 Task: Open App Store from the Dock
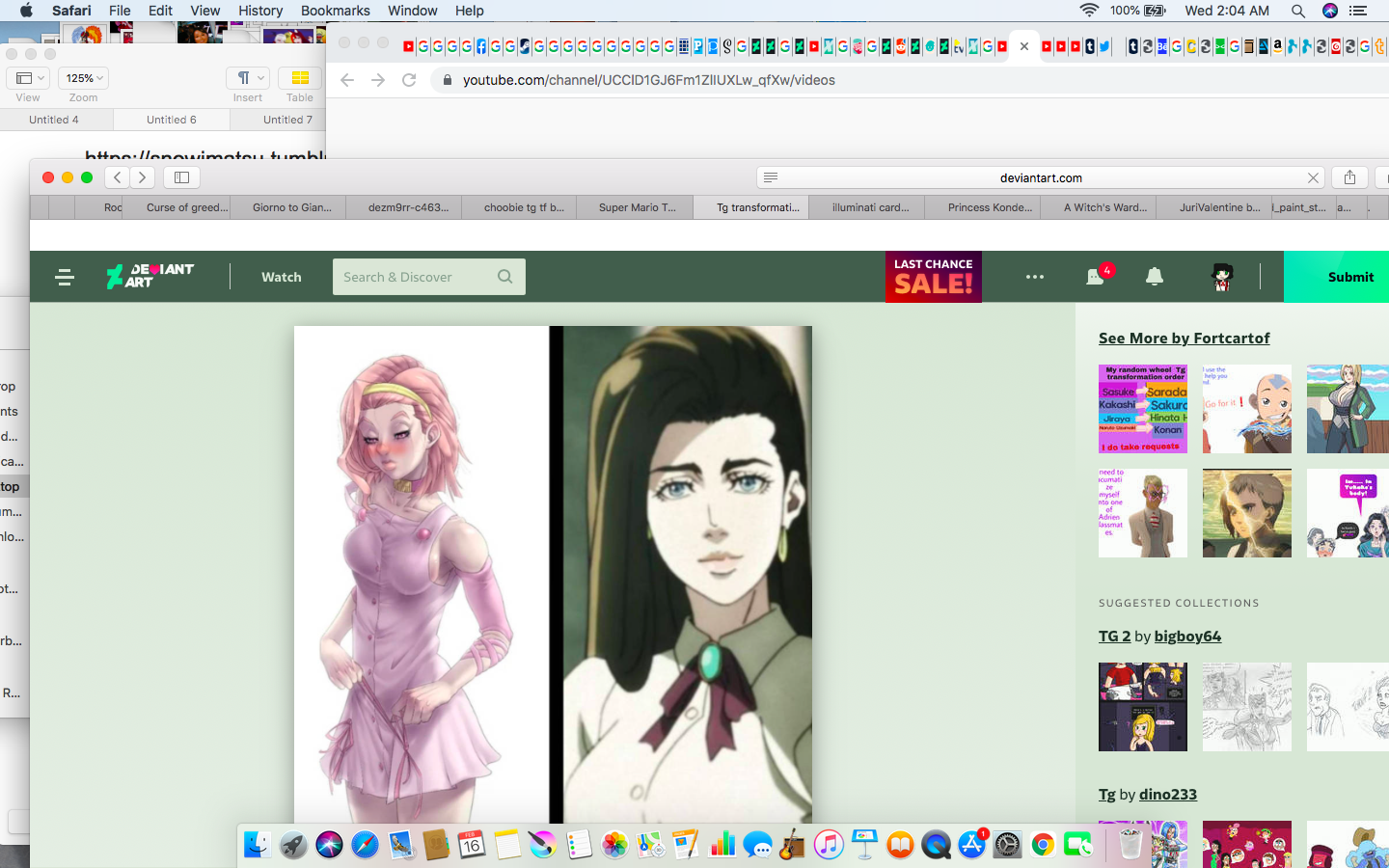pos(971,845)
